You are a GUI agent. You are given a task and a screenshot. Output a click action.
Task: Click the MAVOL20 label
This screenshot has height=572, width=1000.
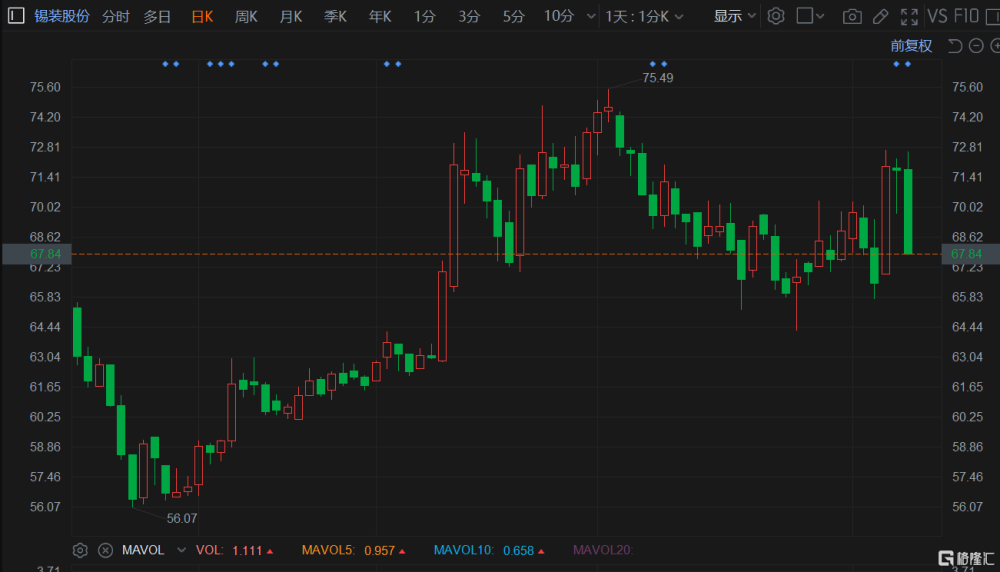(603, 550)
